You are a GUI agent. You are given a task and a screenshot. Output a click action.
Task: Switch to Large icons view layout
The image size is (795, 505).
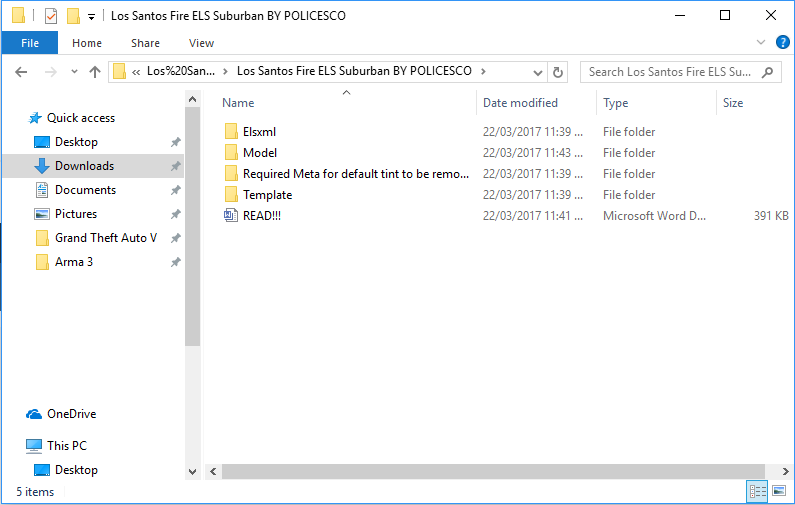click(x=777, y=491)
